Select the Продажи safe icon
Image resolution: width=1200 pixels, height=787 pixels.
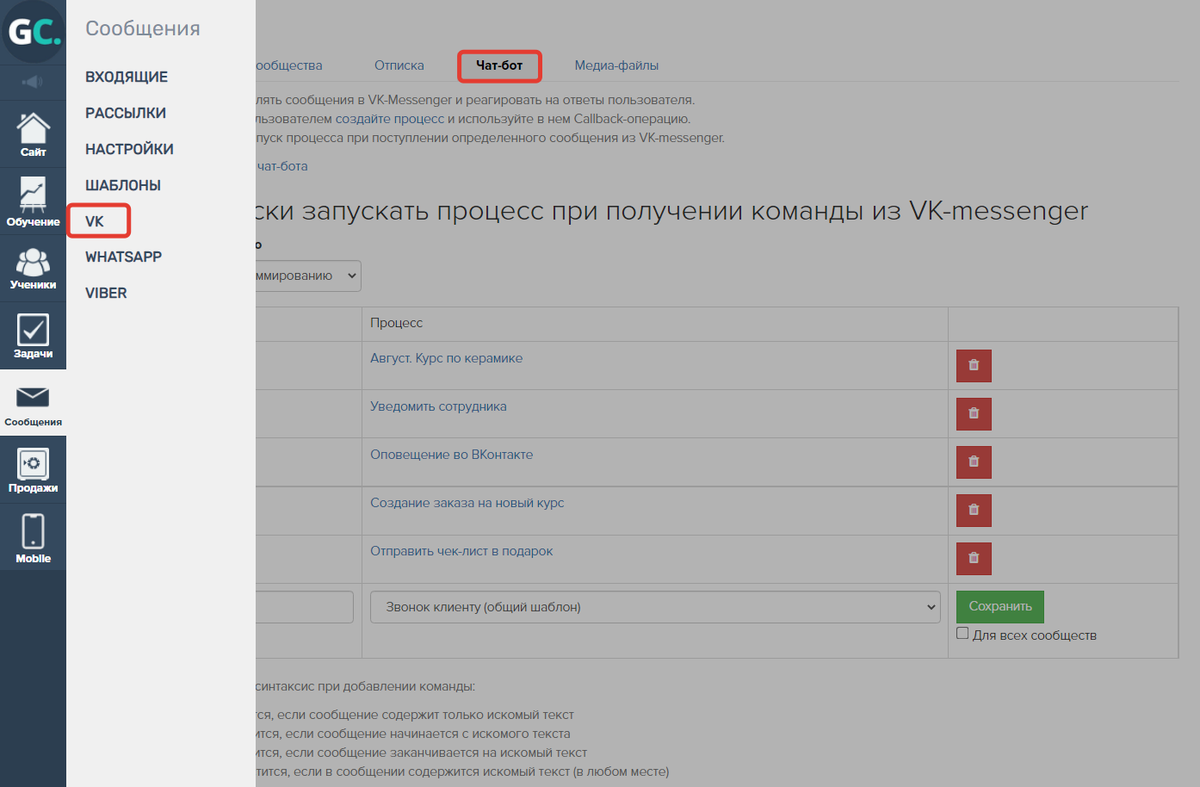pyautogui.click(x=33, y=470)
